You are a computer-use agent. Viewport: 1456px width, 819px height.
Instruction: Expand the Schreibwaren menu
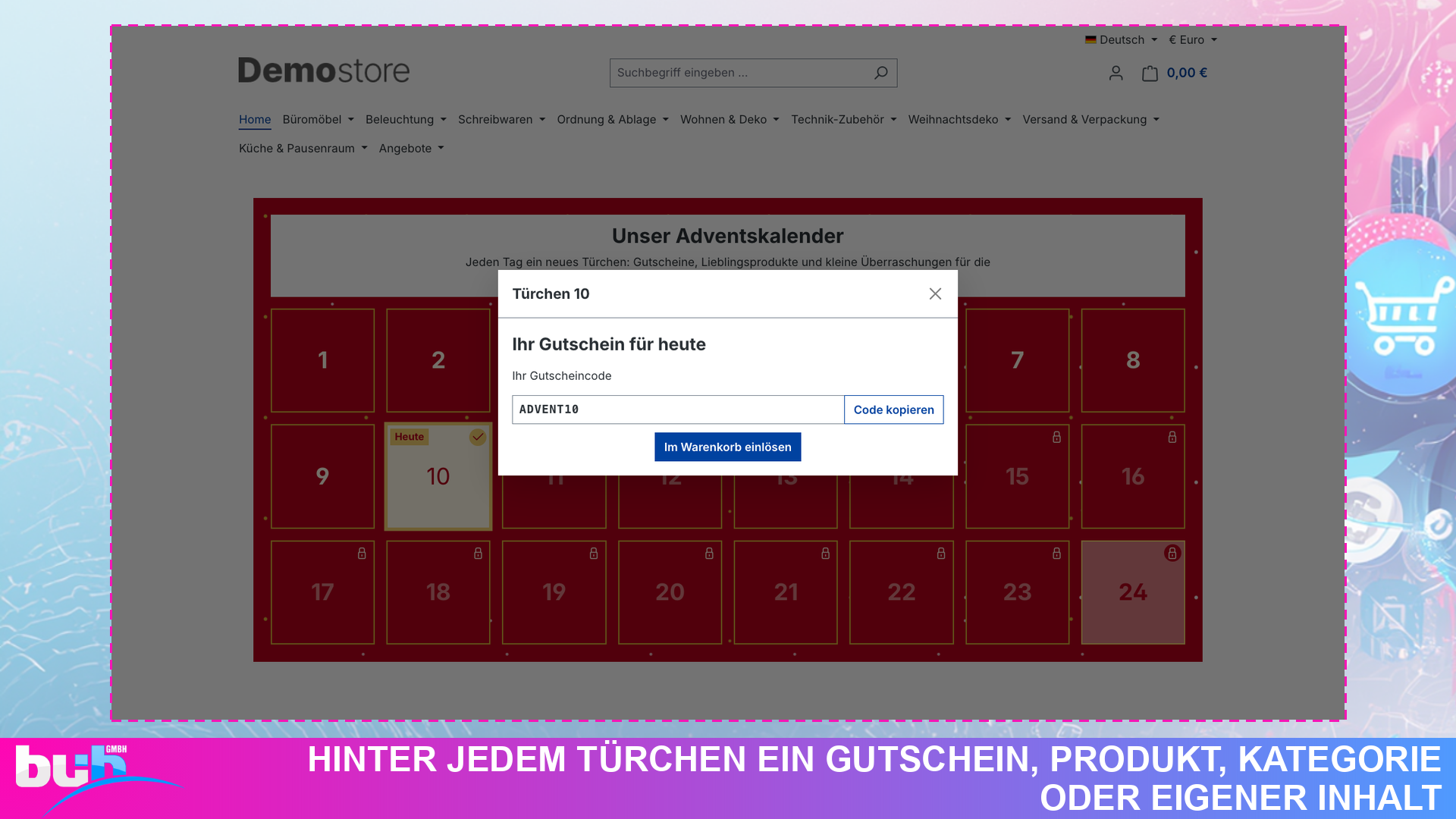501,119
